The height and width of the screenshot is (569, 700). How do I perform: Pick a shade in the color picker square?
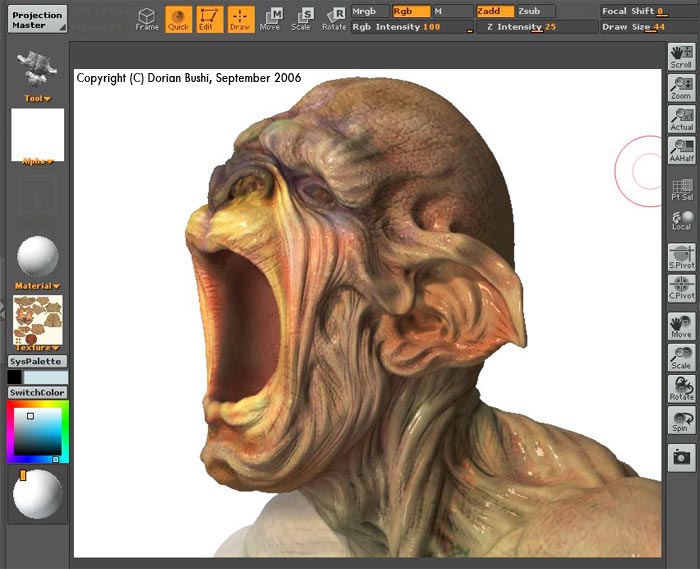(x=38, y=431)
